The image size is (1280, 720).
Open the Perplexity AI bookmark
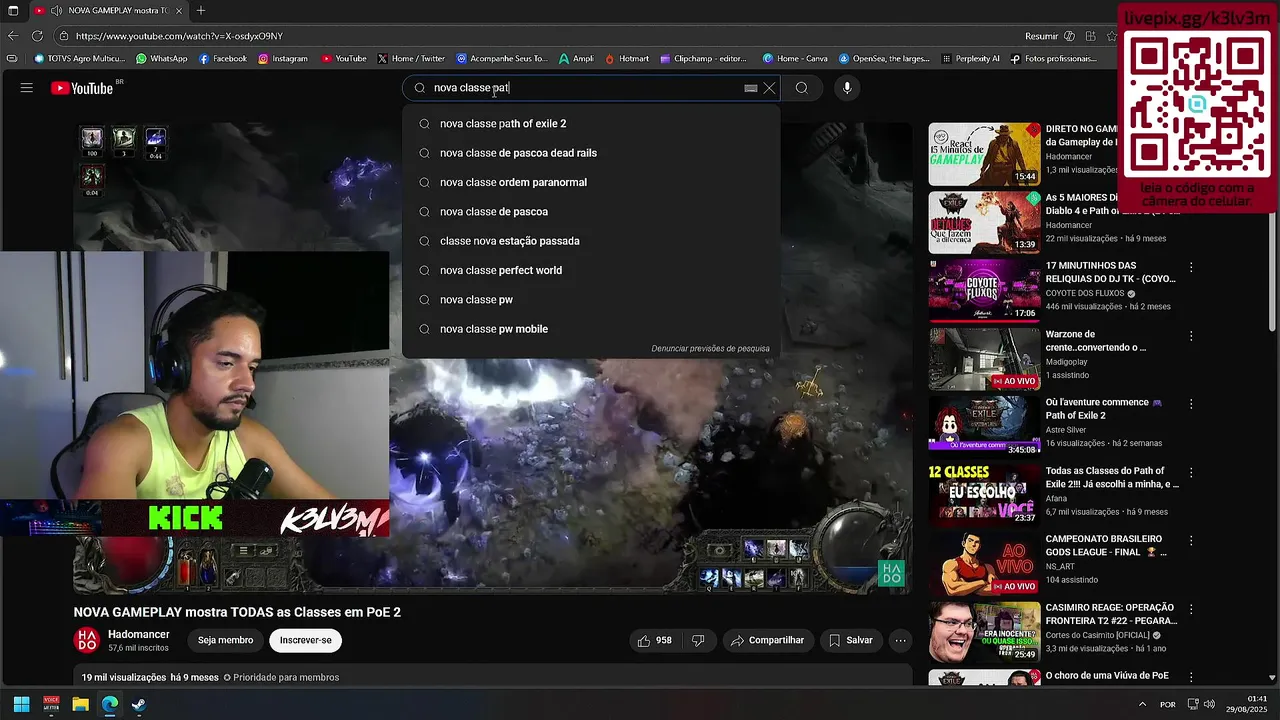pos(970,59)
